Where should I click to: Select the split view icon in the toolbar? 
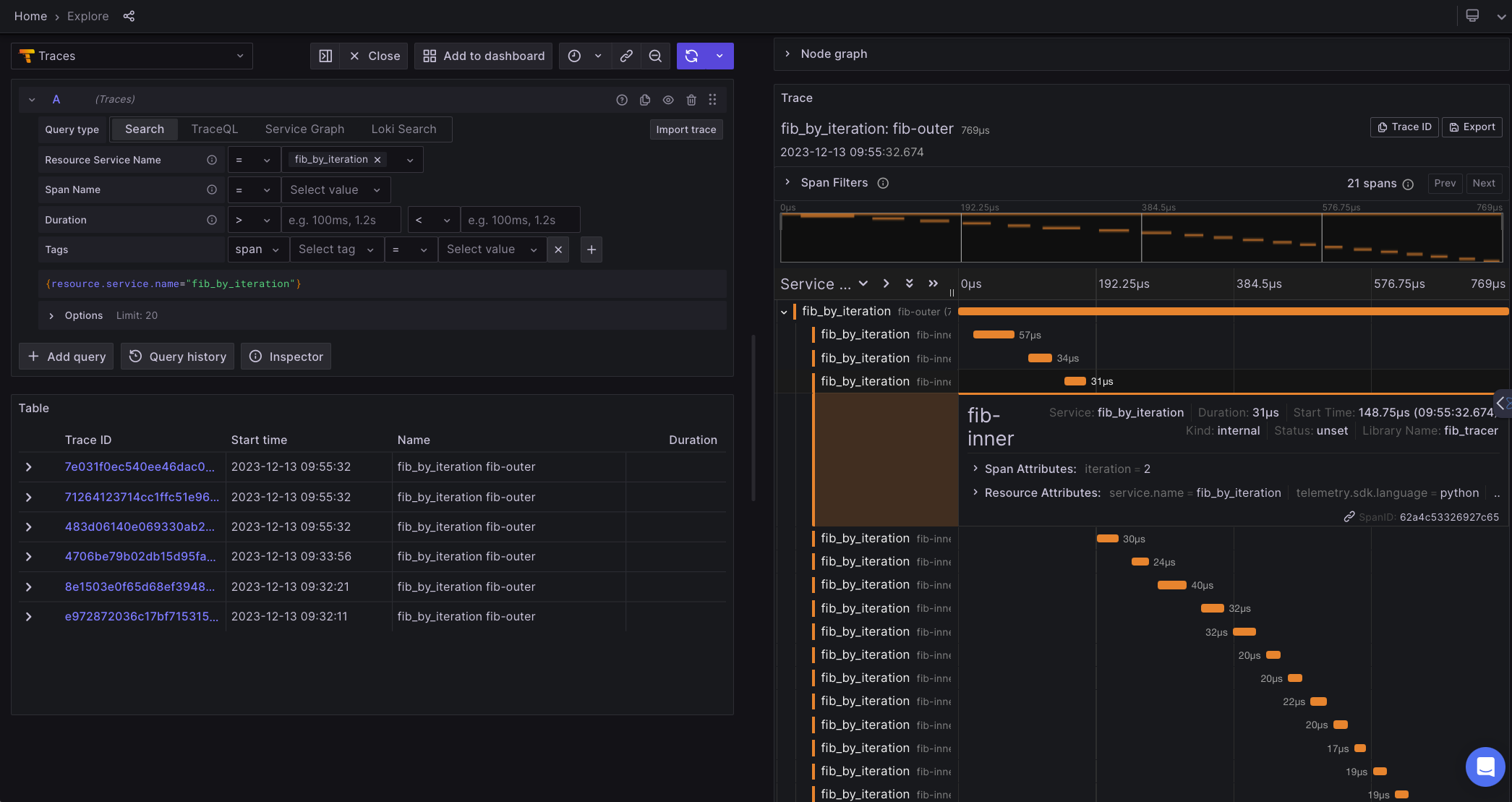click(325, 56)
